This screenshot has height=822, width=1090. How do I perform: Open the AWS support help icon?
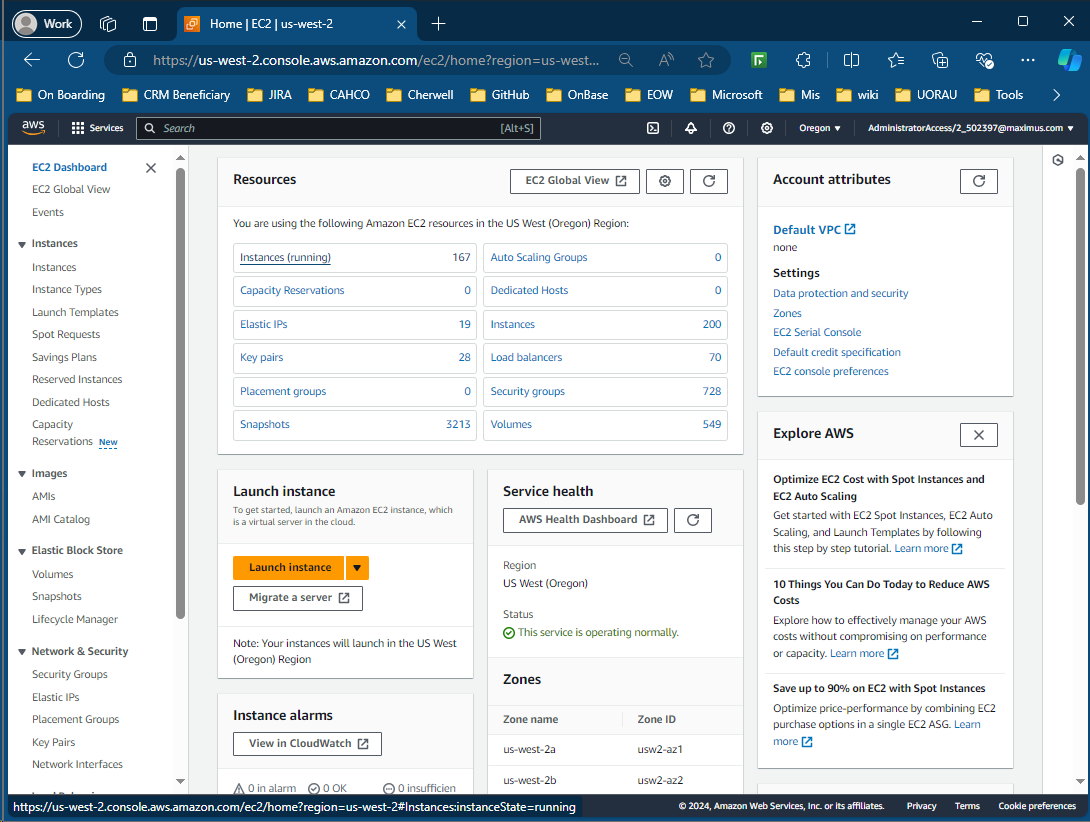pyautogui.click(x=729, y=128)
